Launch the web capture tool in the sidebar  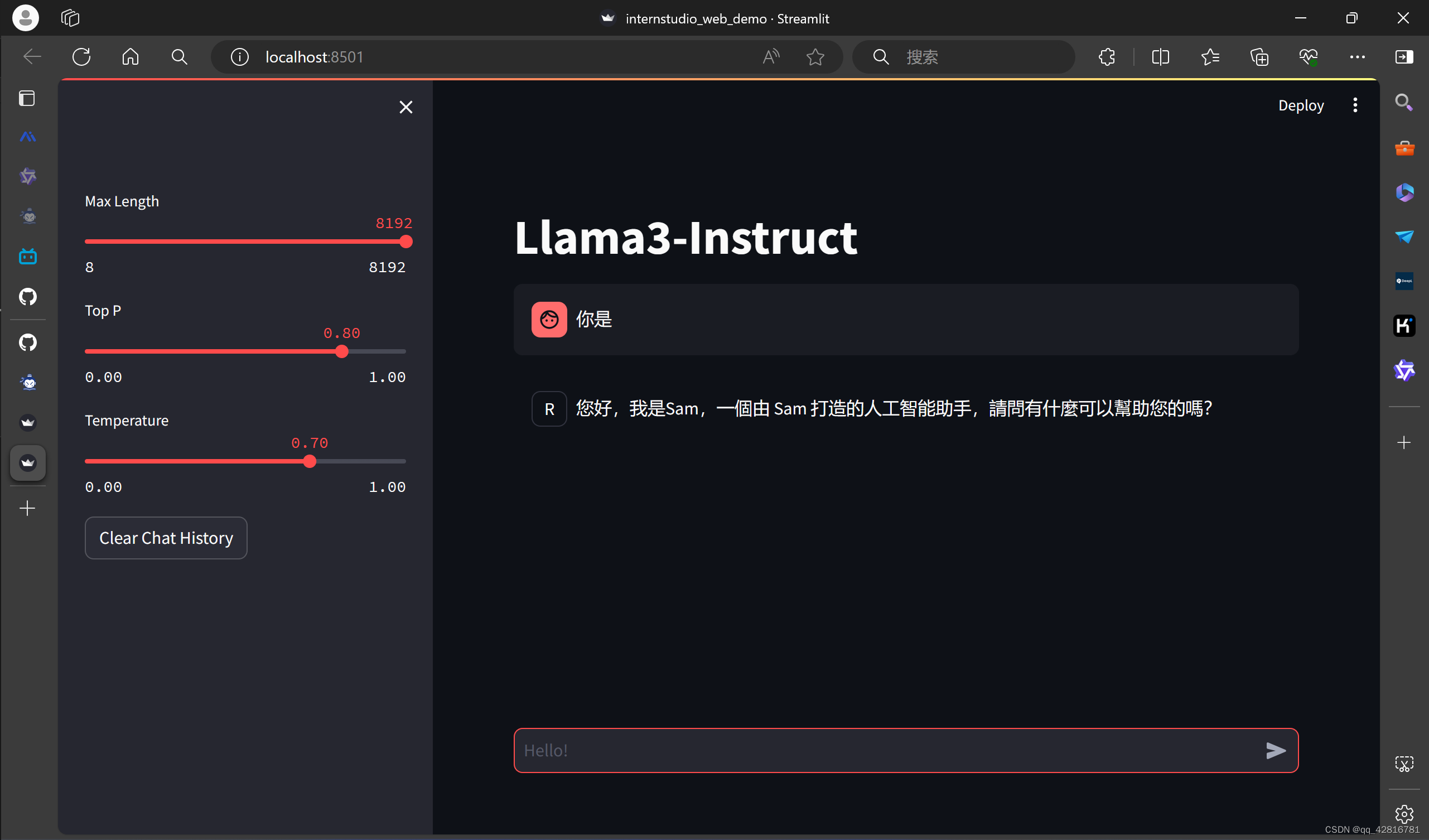1404,764
